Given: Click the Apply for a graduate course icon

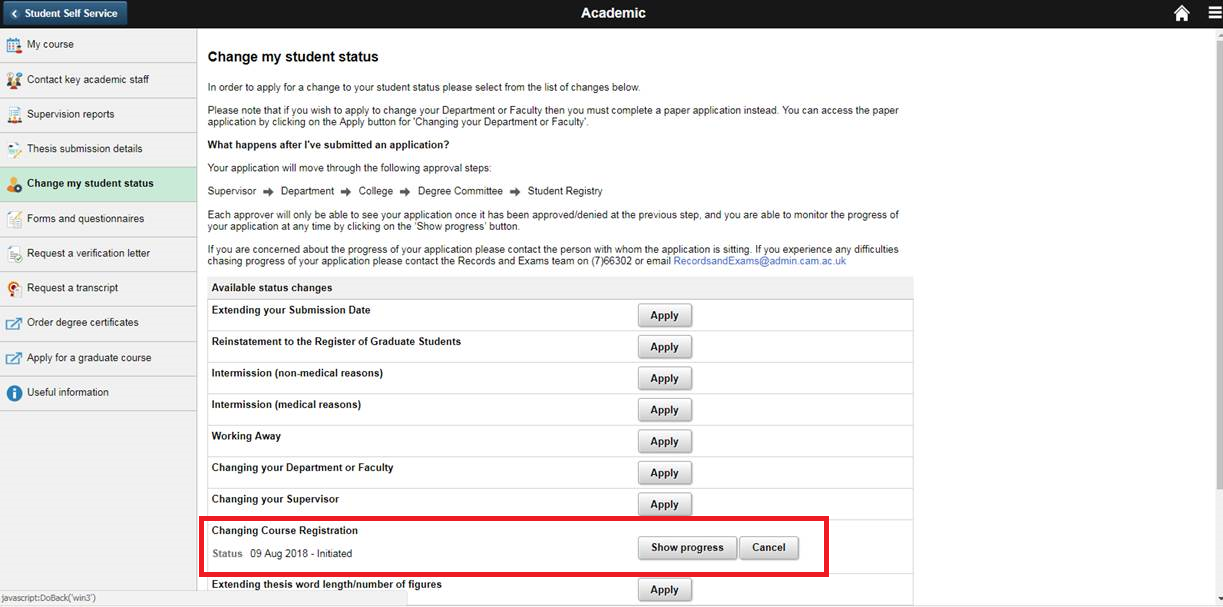Looking at the screenshot, I should tap(14, 358).
